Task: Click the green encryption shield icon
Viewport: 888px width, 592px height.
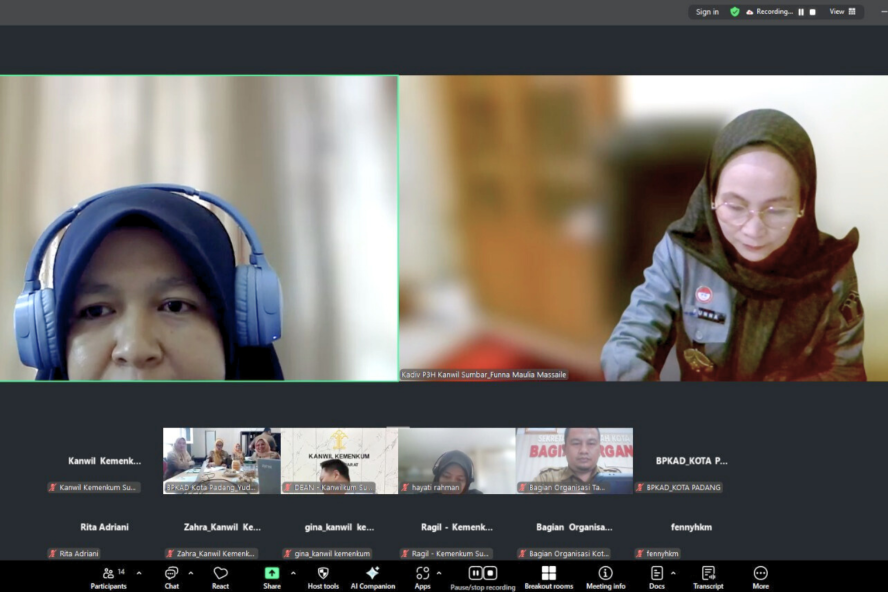Action: tap(735, 12)
